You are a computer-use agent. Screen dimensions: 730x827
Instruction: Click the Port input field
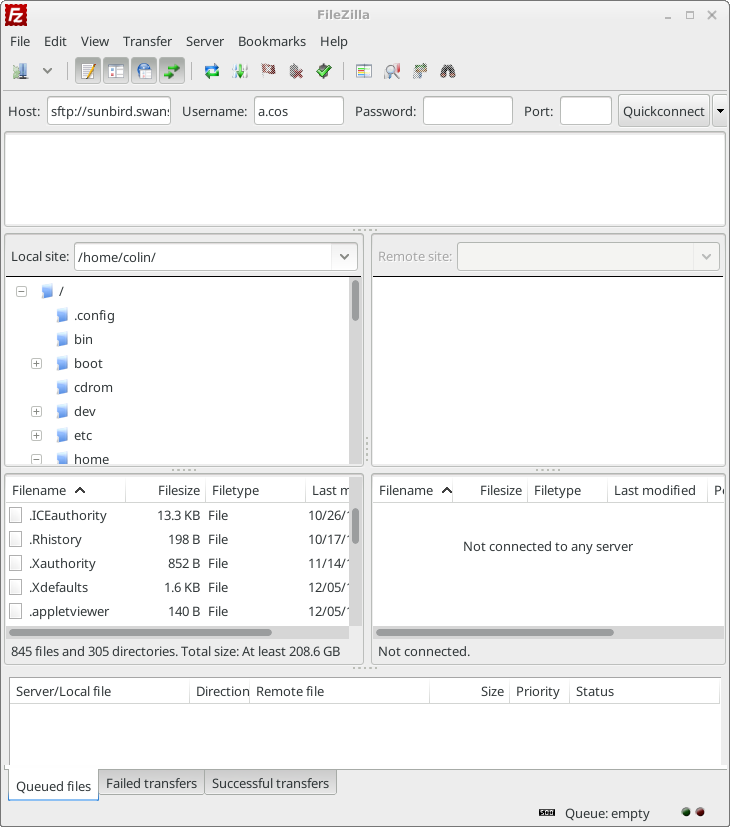(x=585, y=111)
